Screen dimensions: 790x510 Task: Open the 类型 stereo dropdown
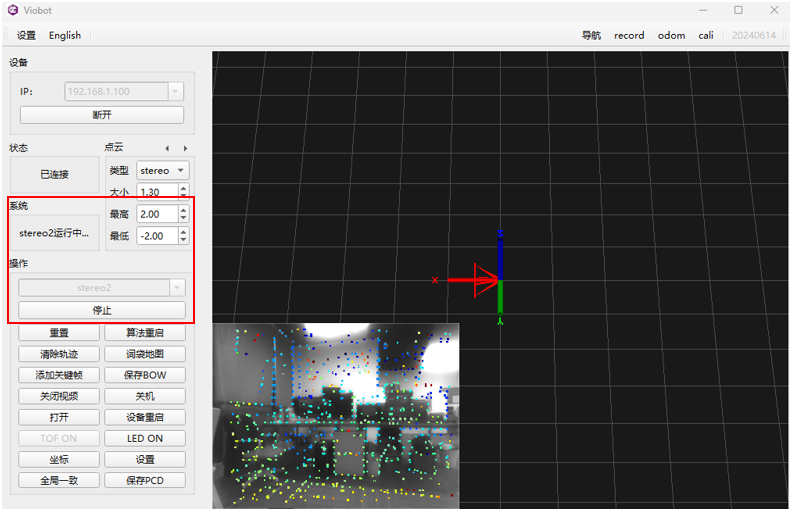point(163,171)
